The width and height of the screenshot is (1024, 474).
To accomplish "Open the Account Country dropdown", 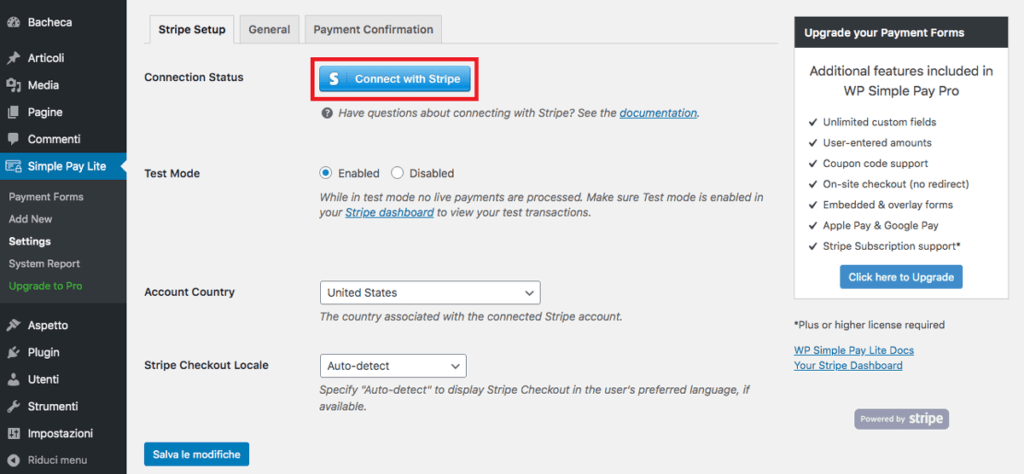I will (430, 292).
